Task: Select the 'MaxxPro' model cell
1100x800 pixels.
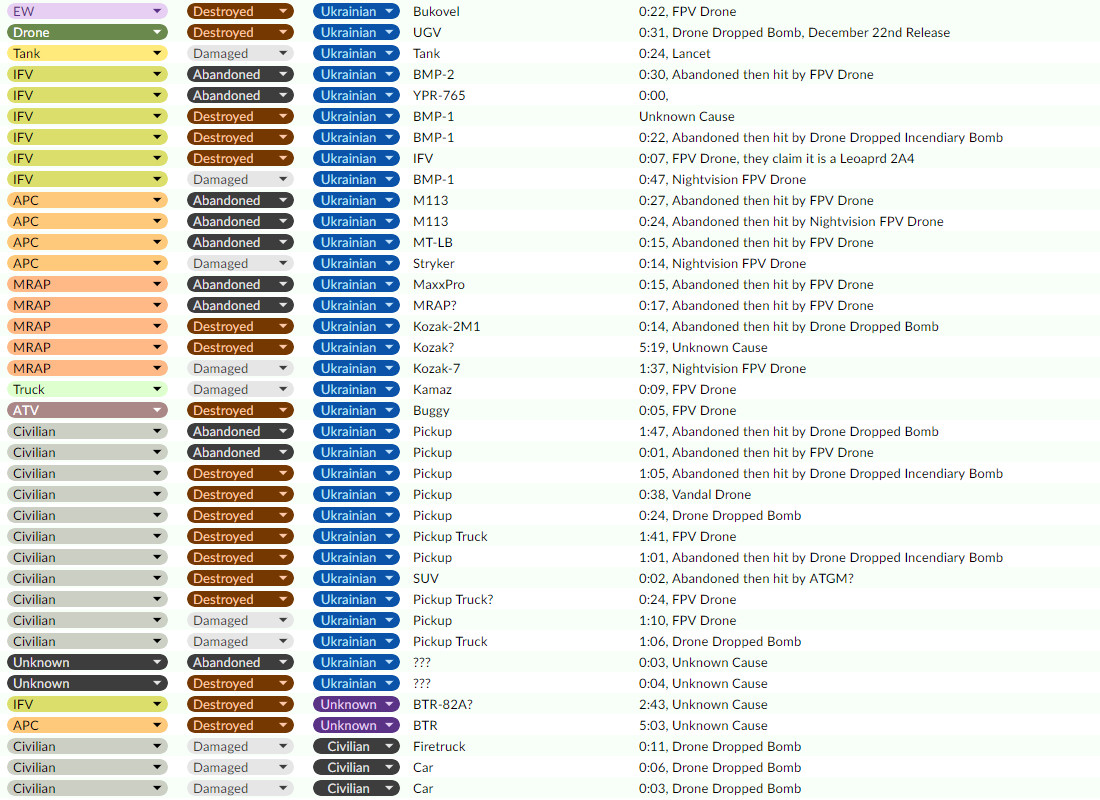Action: (x=439, y=284)
